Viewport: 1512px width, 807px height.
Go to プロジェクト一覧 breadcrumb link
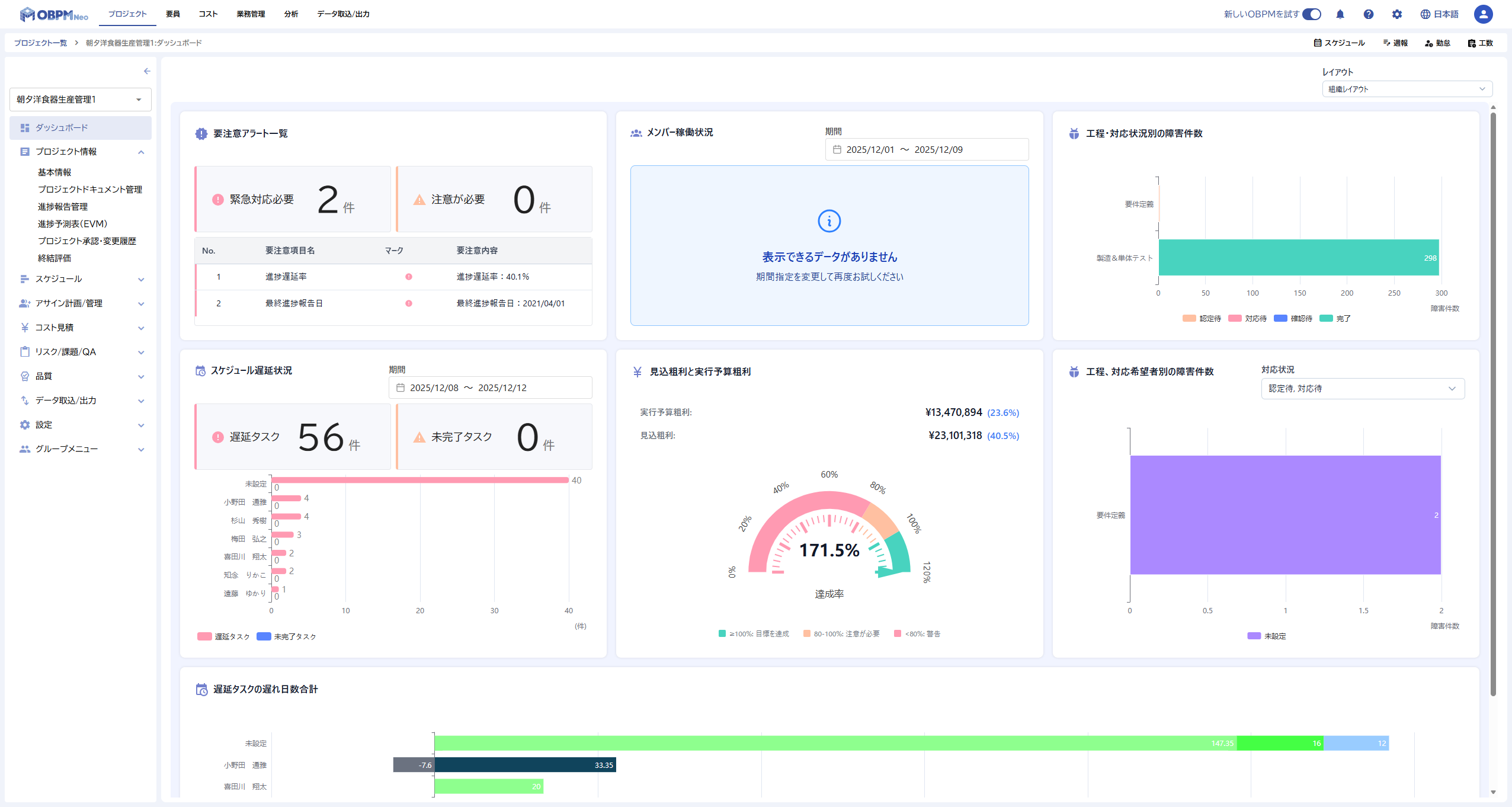pos(40,43)
